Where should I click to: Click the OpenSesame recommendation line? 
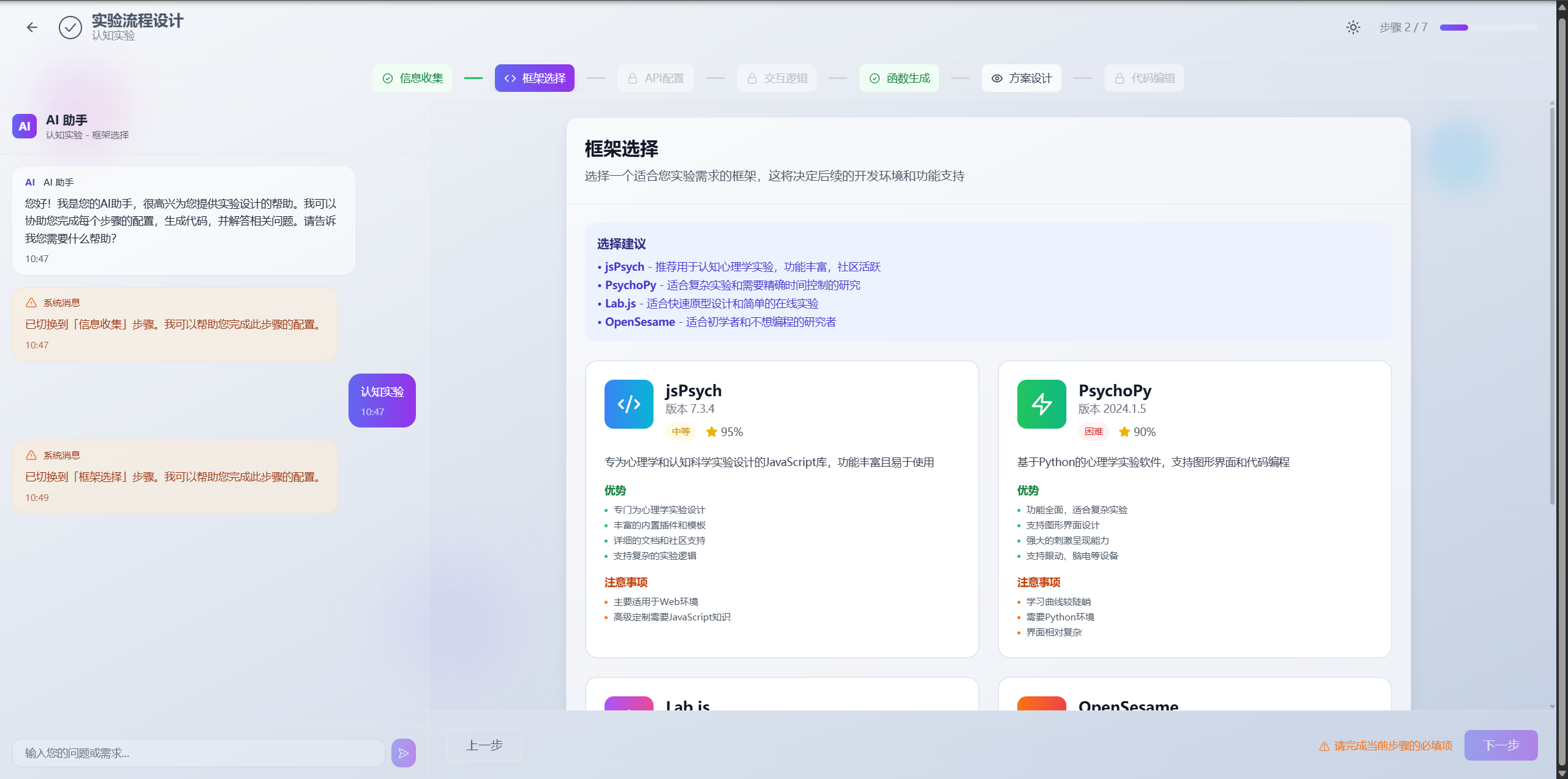click(x=717, y=322)
